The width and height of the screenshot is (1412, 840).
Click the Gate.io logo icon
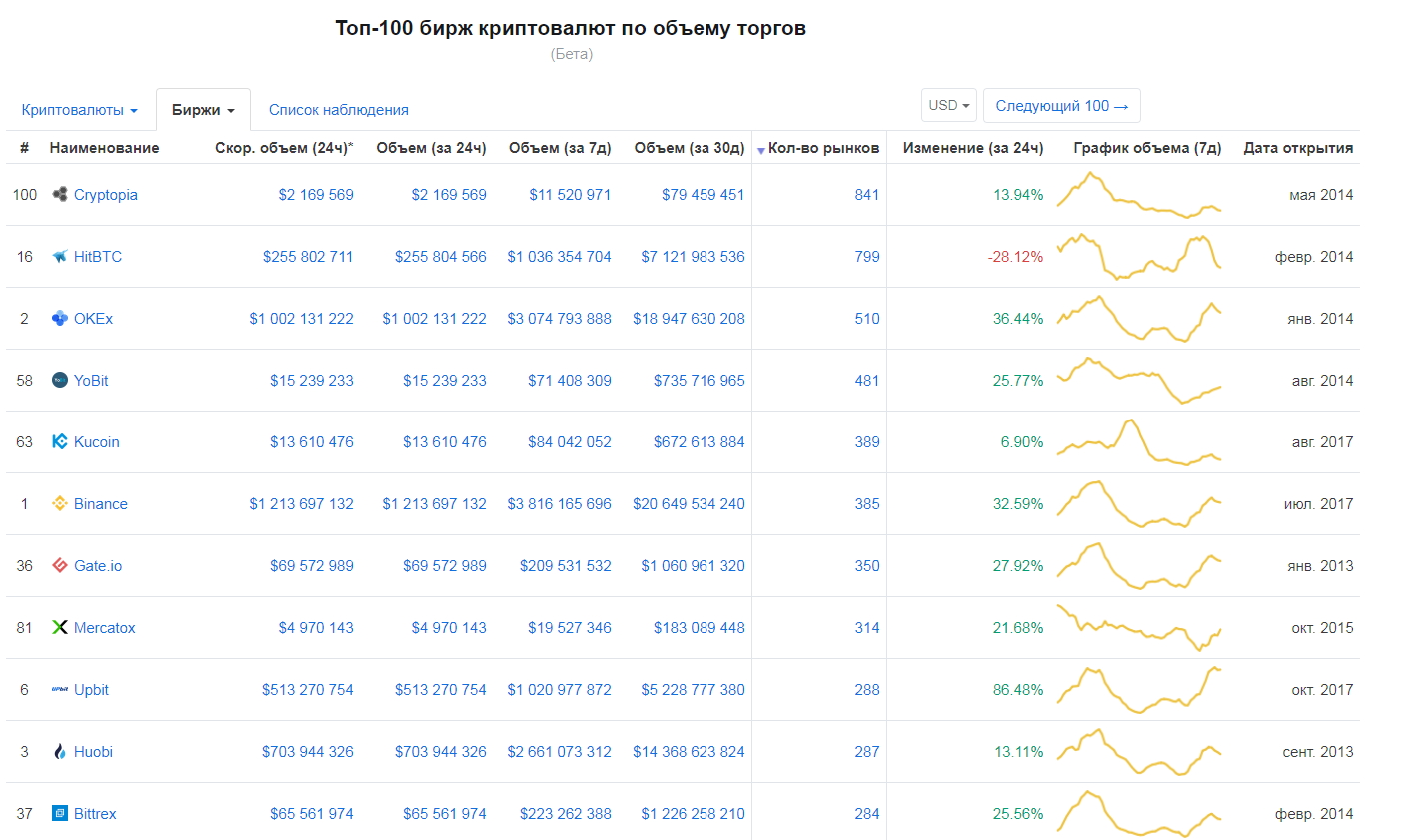[x=60, y=565]
